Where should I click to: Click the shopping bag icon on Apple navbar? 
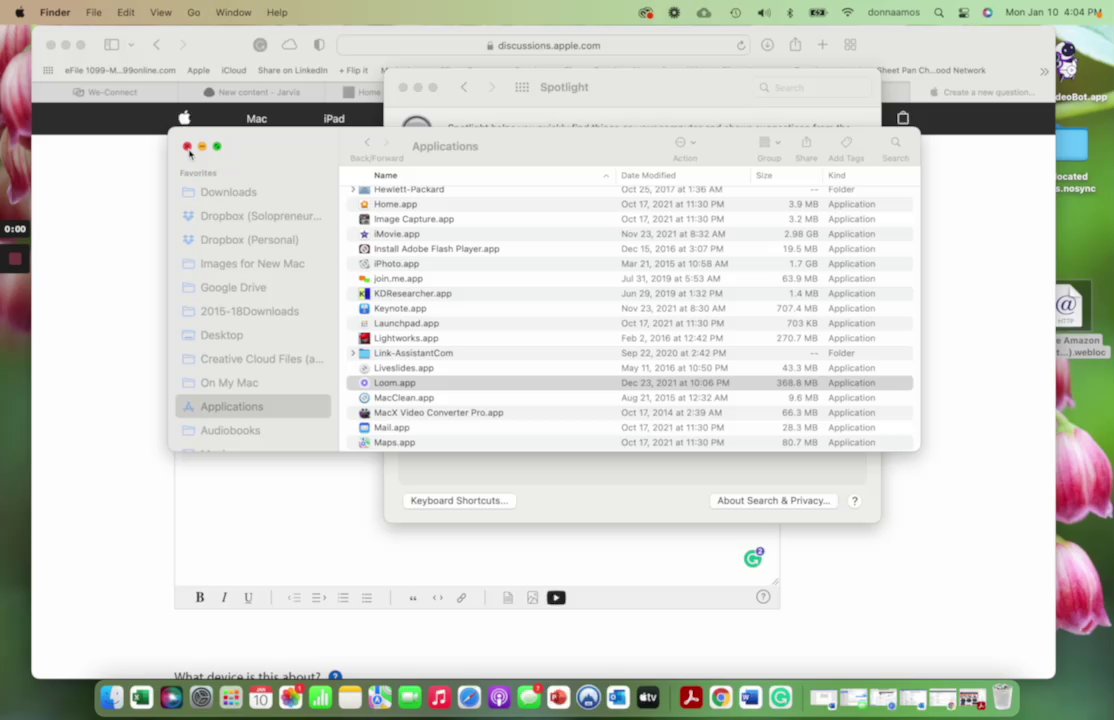[x=903, y=117]
